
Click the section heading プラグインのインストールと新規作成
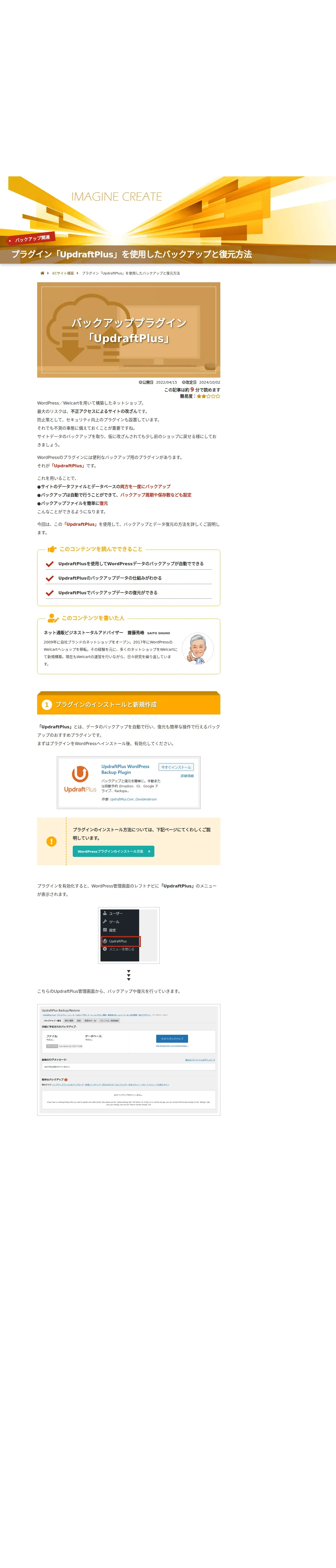(106, 705)
